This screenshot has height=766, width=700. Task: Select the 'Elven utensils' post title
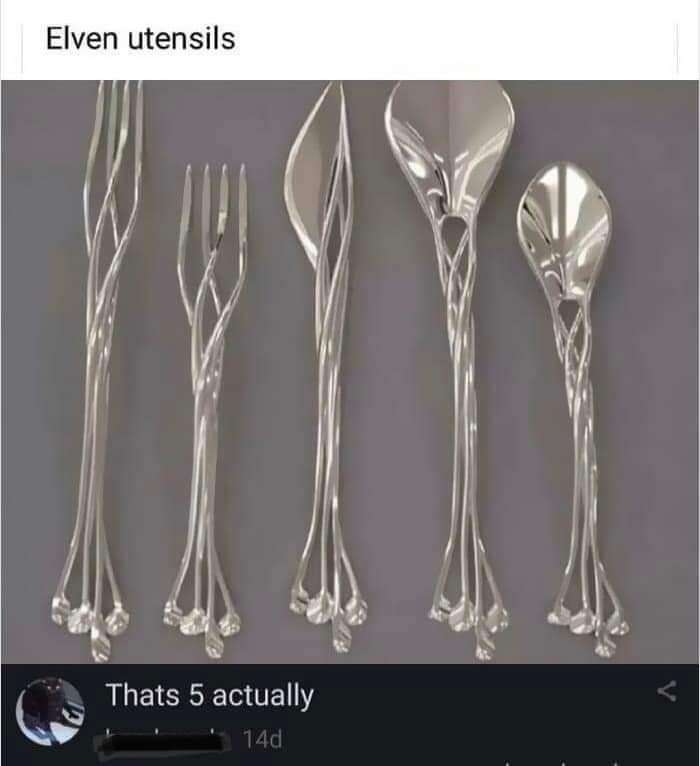141,39
